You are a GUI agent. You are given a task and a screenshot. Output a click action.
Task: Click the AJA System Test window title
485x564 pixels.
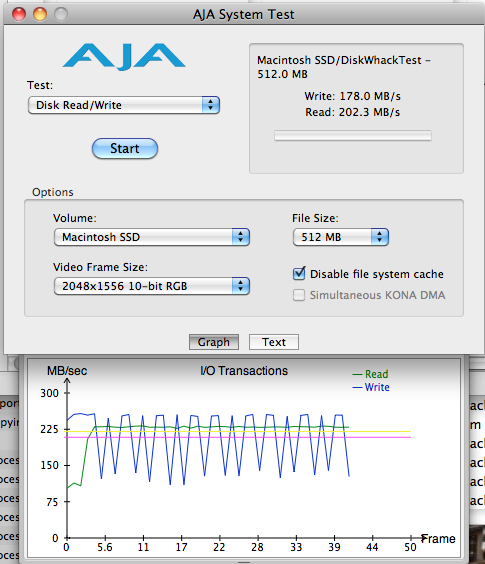point(244,14)
